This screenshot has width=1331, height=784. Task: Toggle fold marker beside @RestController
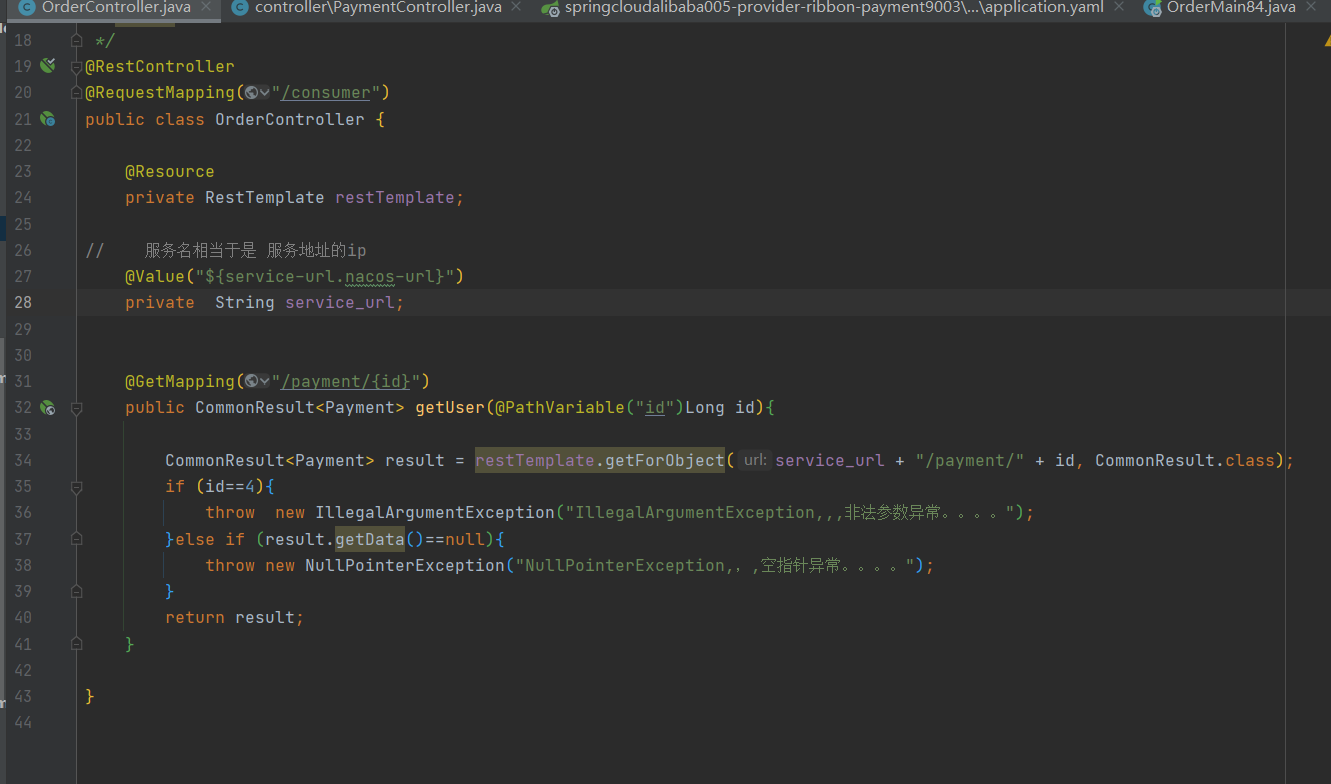tap(77, 66)
